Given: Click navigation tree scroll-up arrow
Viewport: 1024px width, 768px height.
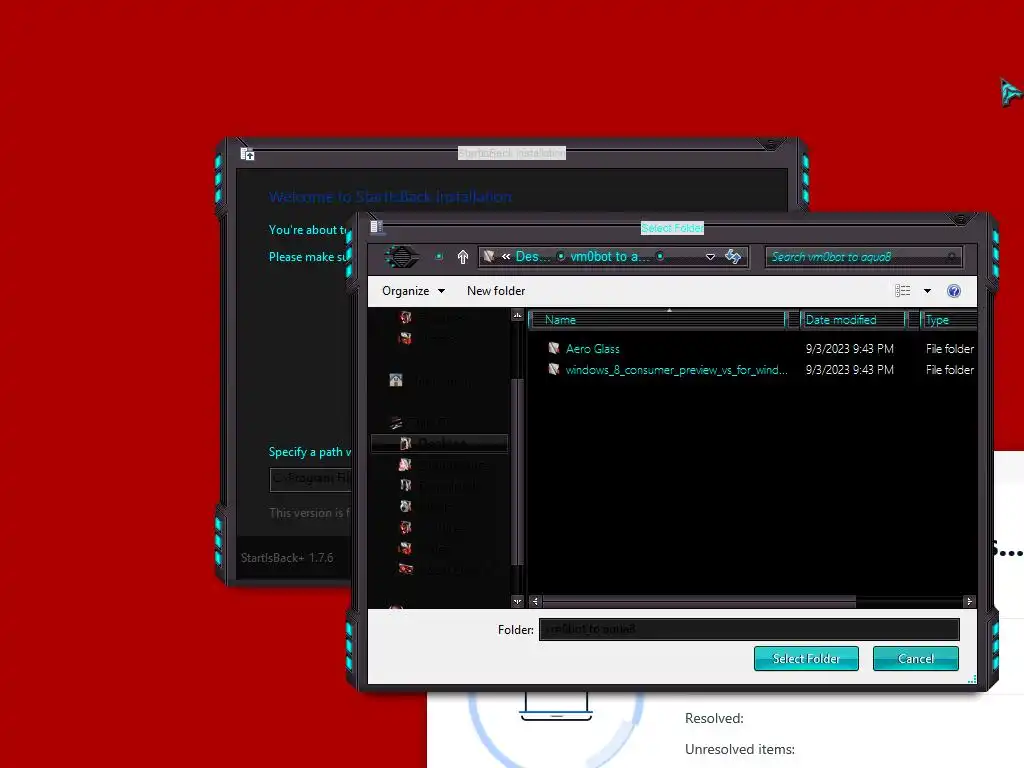Looking at the screenshot, I should (x=517, y=315).
